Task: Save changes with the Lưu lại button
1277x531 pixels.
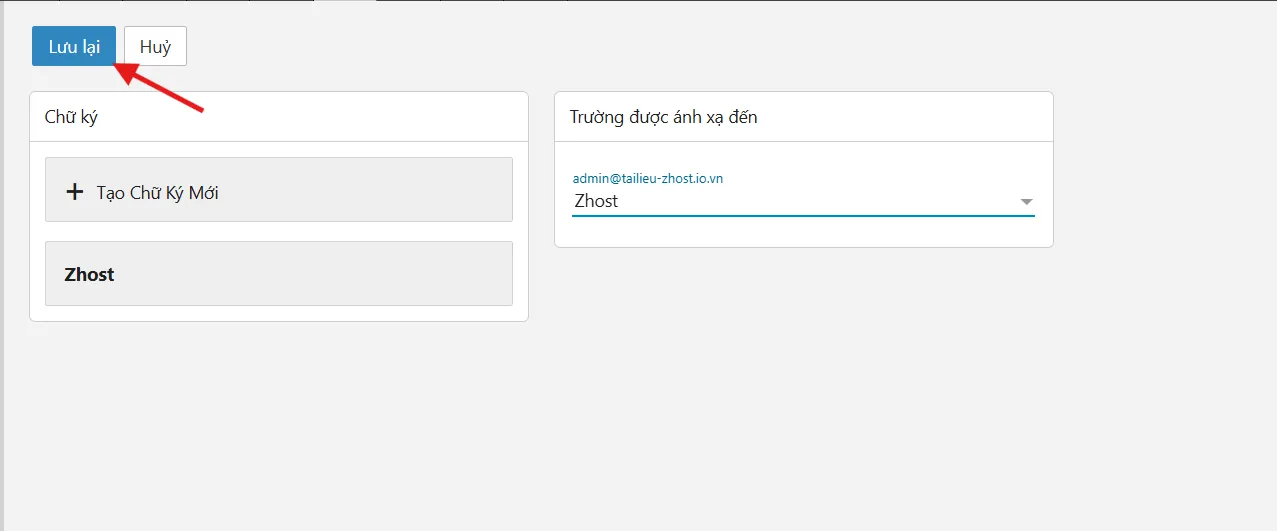Action: tap(74, 47)
